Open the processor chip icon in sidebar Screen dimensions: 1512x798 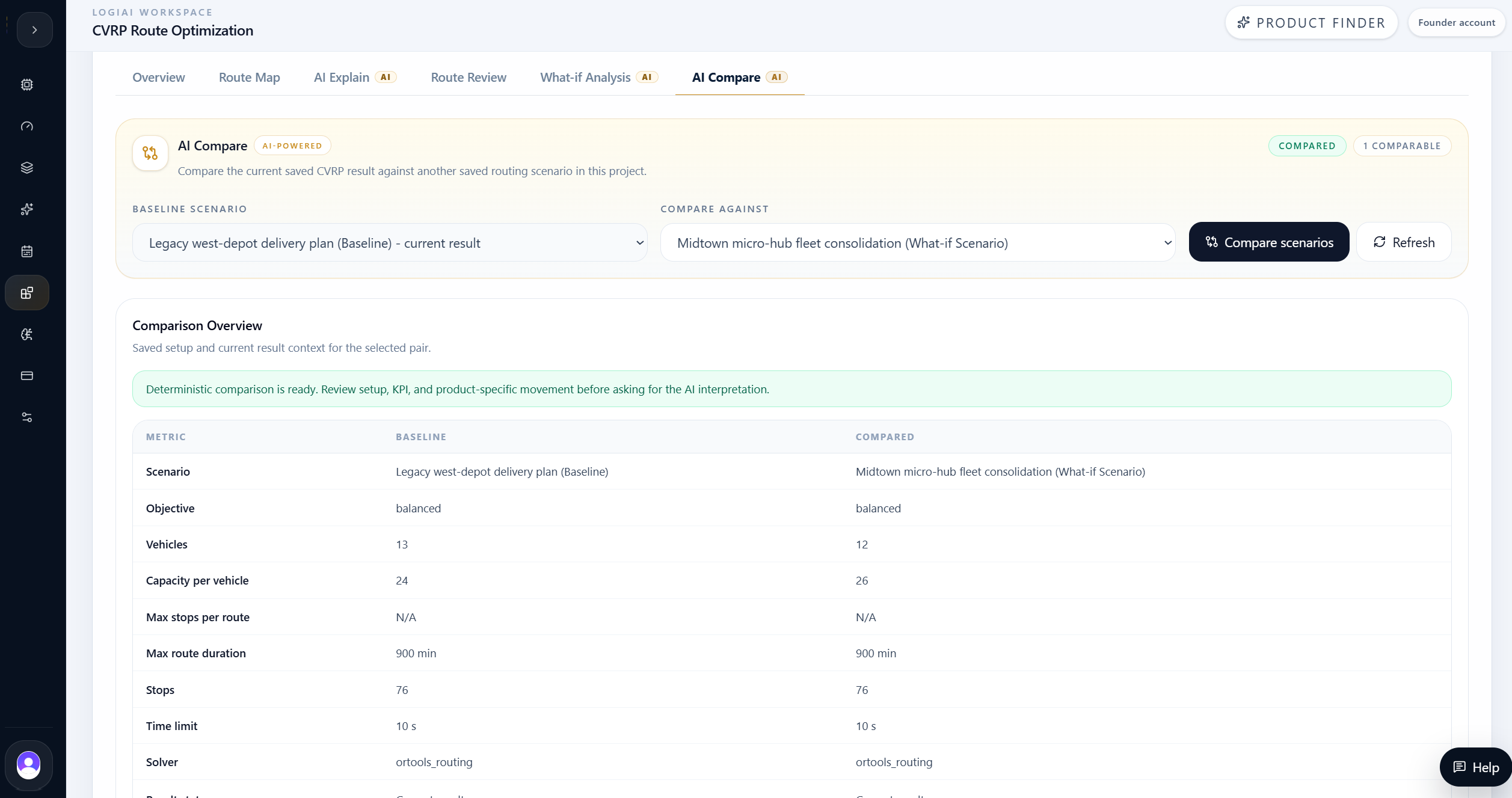(27, 85)
